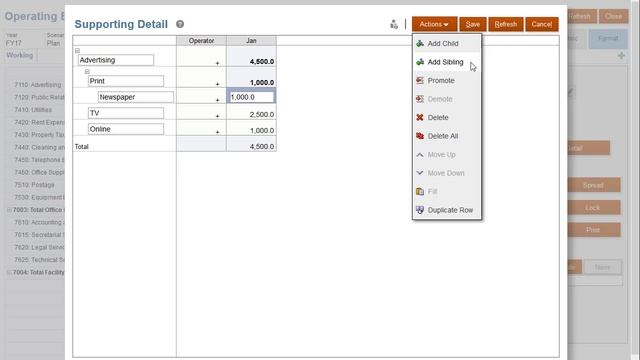Click the Print name field
The image size is (640, 360).
click(126, 81)
